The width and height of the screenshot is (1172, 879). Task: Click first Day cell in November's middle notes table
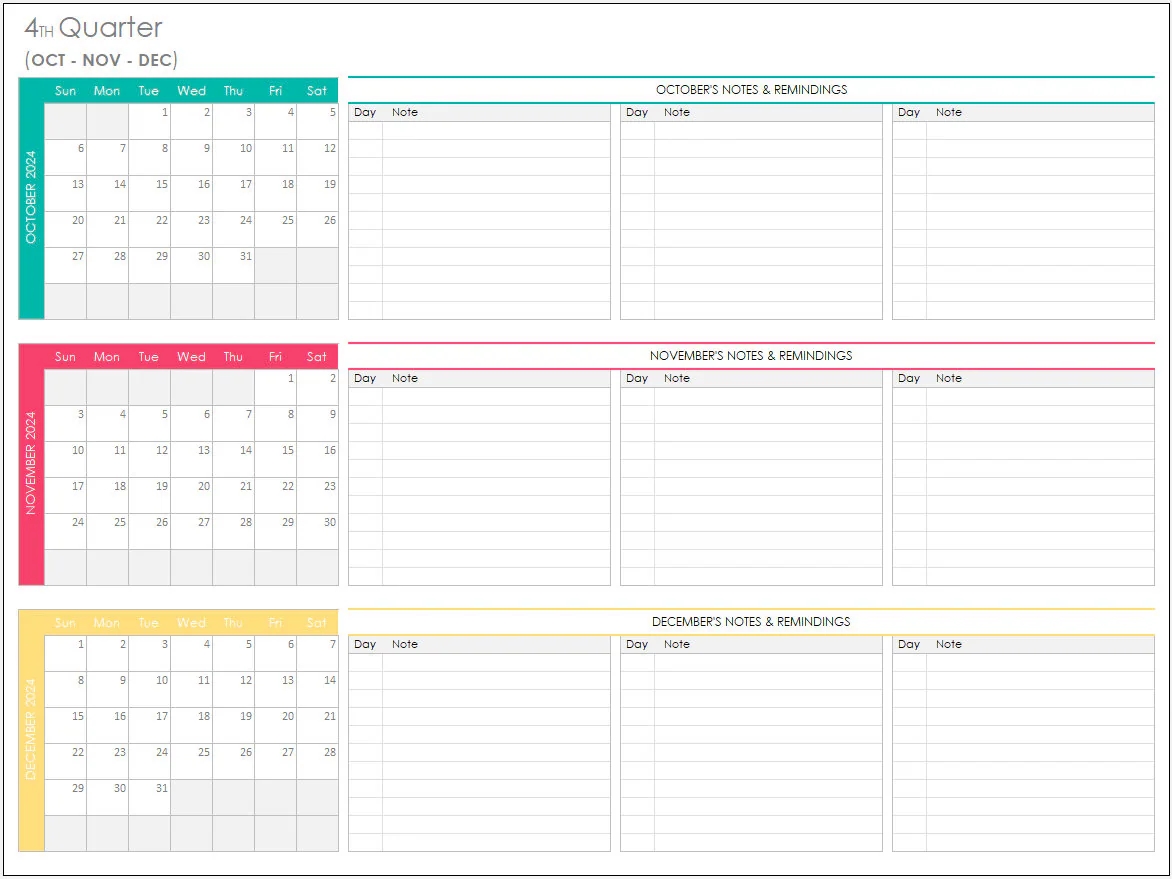pos(637,397)
